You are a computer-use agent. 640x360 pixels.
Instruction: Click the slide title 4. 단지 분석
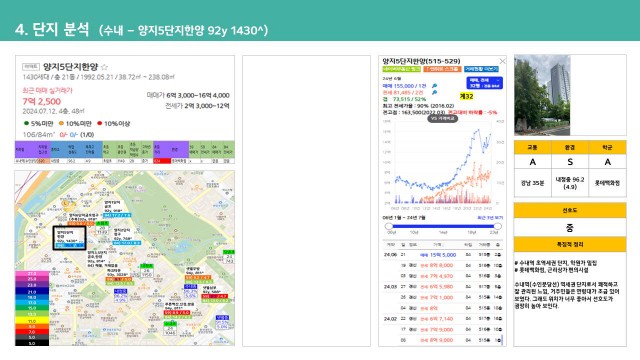point(52,29)
